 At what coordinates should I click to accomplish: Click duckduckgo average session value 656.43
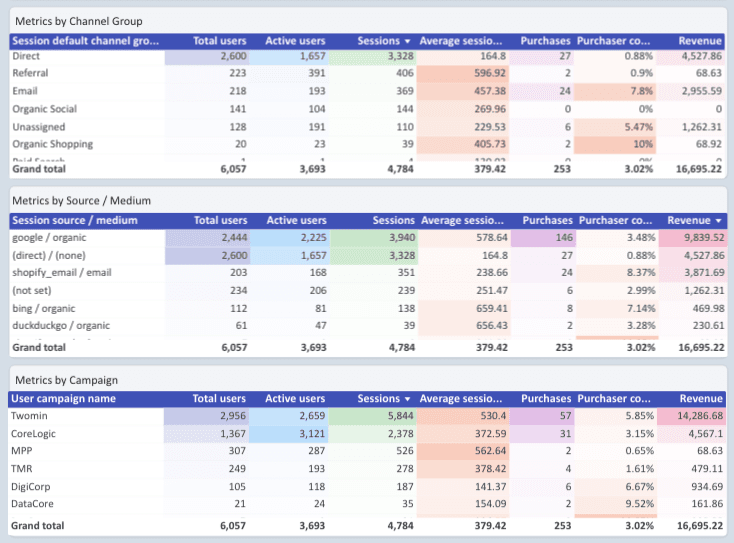464,325
